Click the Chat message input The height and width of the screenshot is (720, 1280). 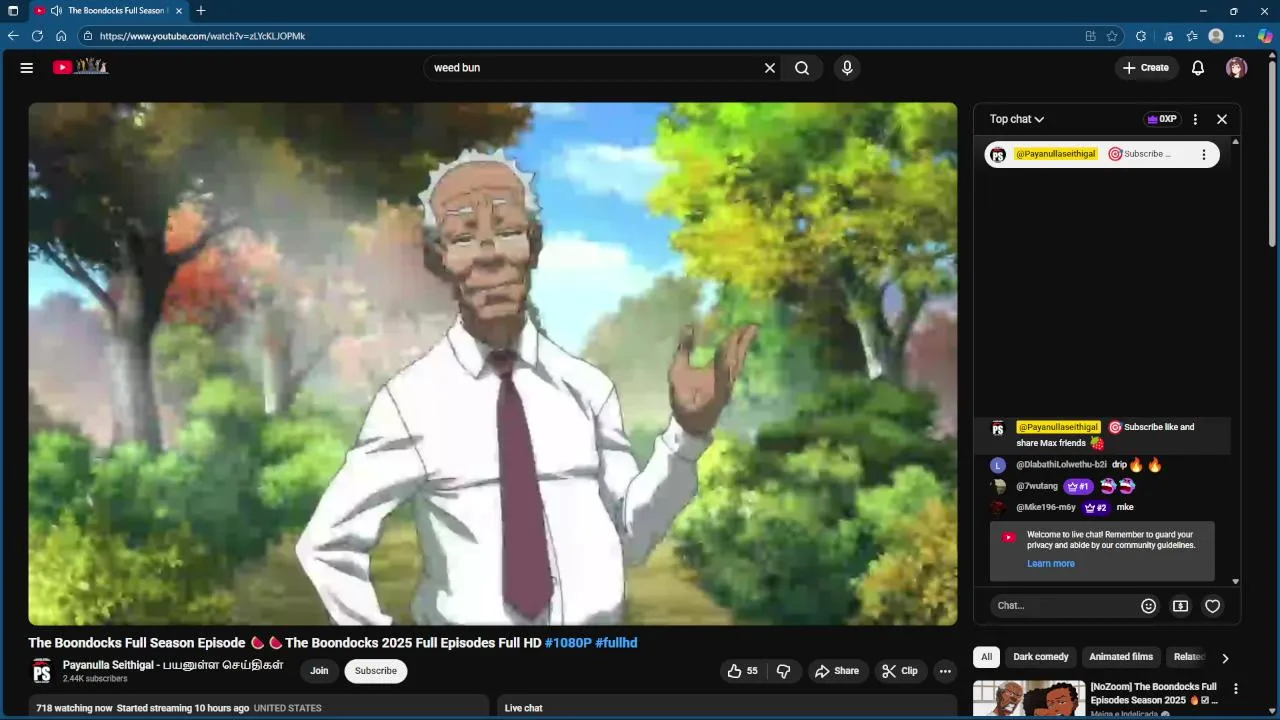tap(1064, 606)
